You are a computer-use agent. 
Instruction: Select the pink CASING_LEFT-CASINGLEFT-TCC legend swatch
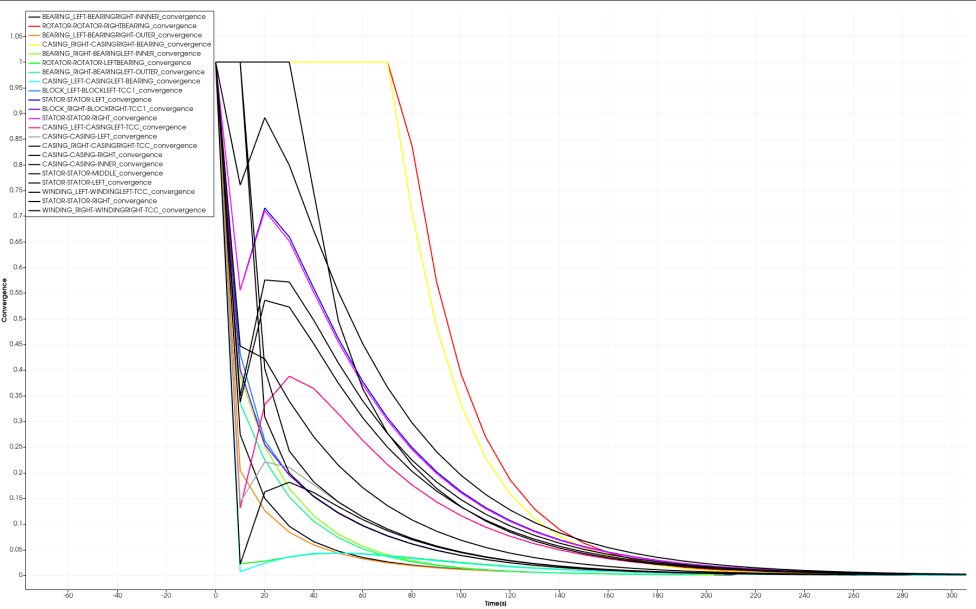(x=34, y=127)
